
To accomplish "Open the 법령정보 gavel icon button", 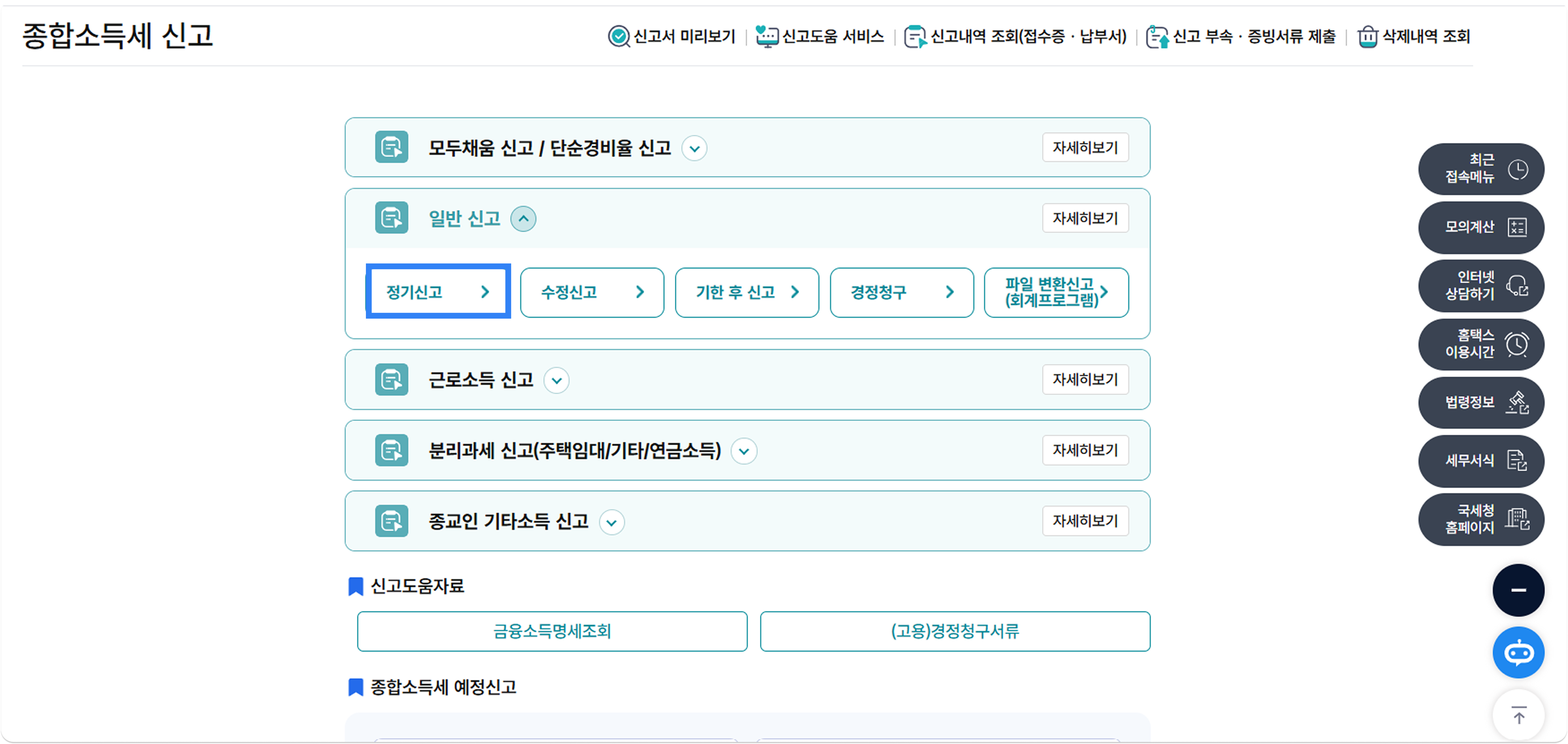I will point(1480,403).
